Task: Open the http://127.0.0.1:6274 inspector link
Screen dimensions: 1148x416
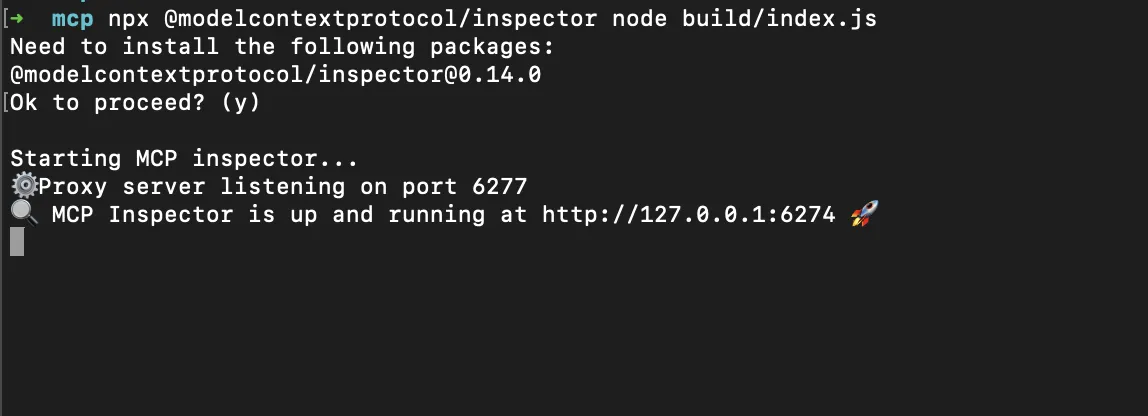Action: 688,215
